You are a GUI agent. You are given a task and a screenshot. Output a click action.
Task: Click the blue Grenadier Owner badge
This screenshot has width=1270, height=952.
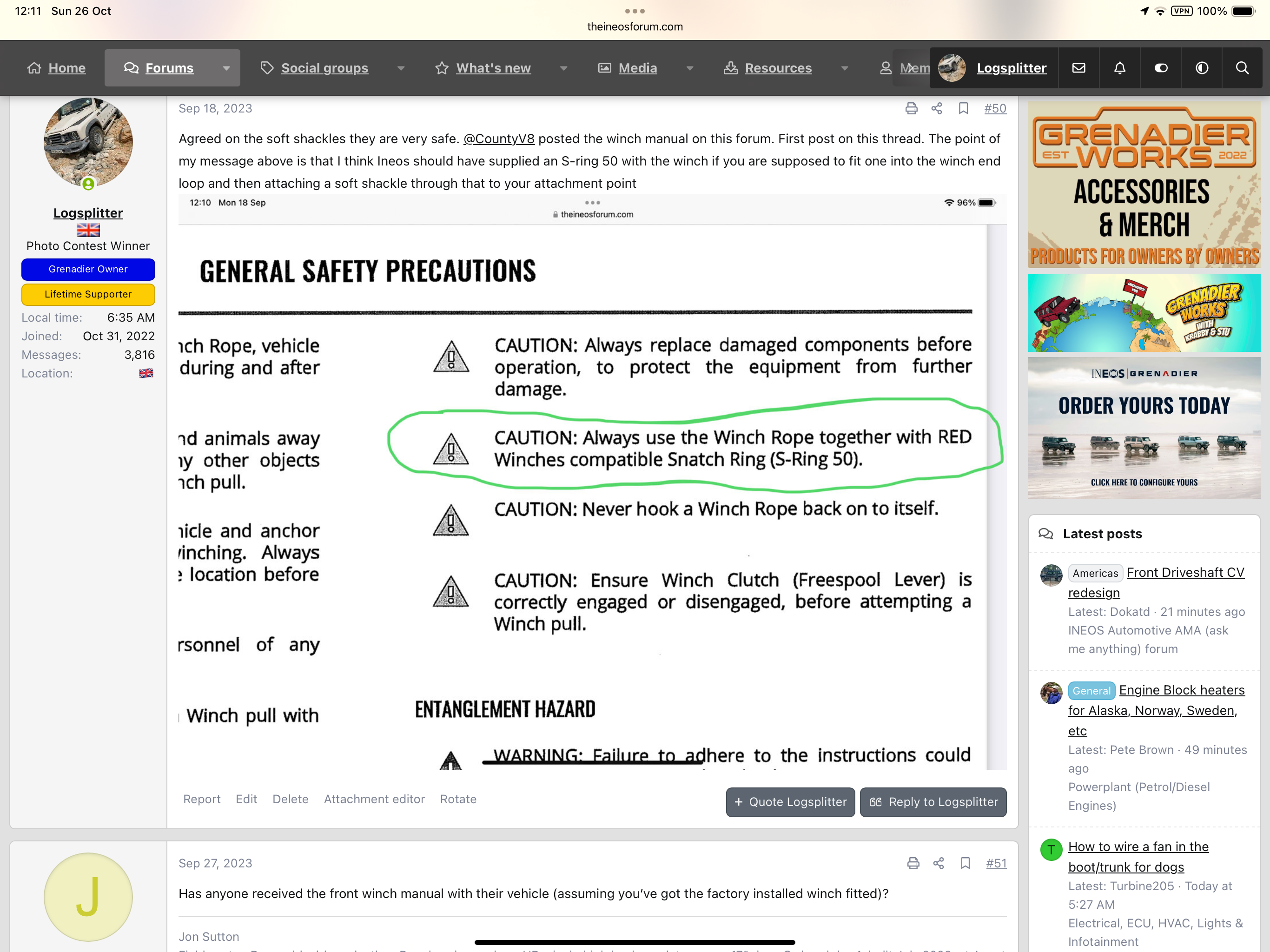[x=88, y=269]
